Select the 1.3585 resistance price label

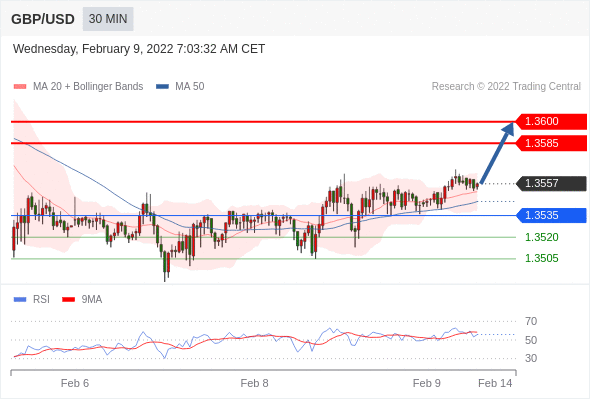click(x=550, y=143)
